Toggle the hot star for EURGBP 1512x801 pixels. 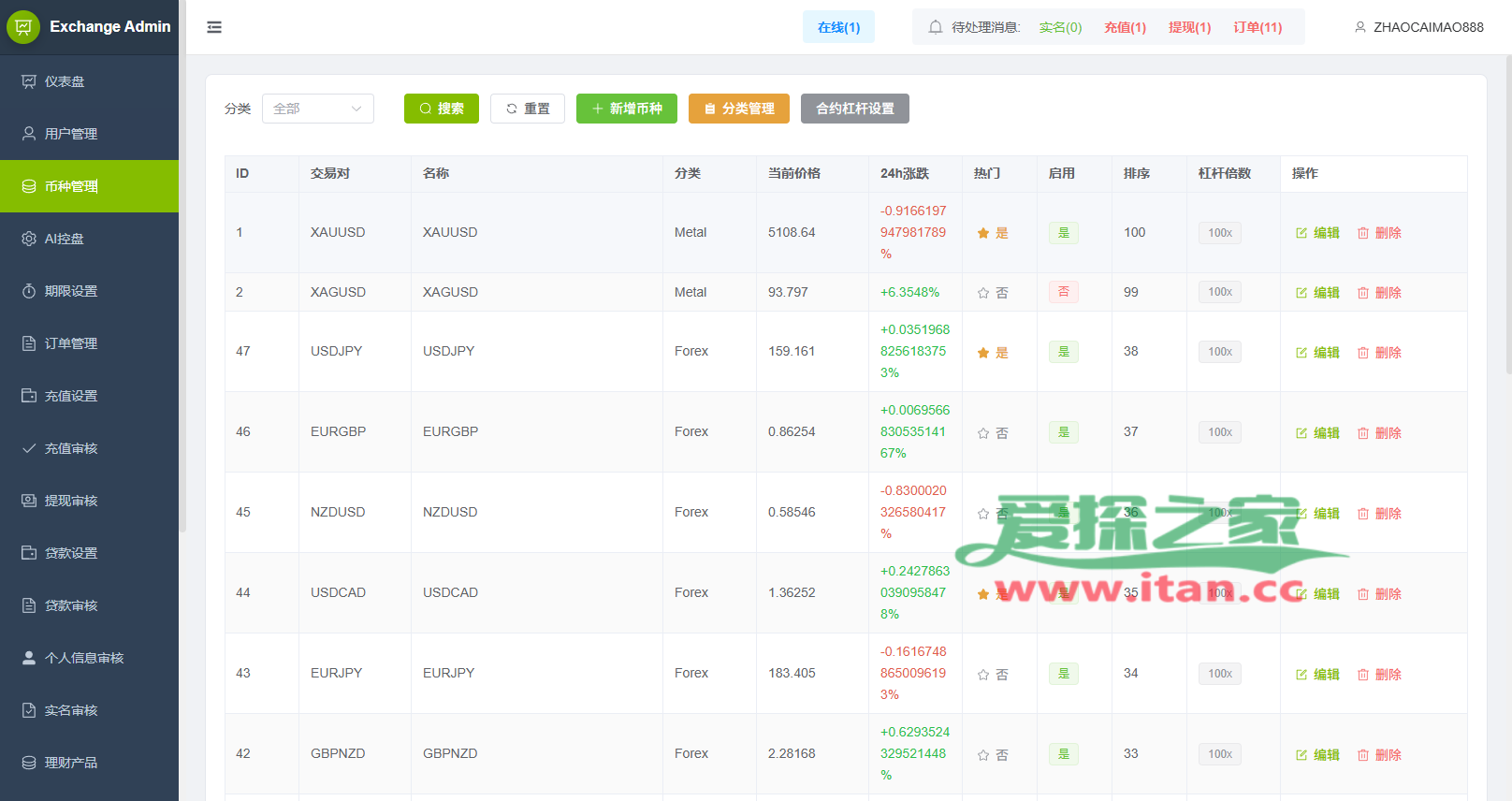click(983, 433)
